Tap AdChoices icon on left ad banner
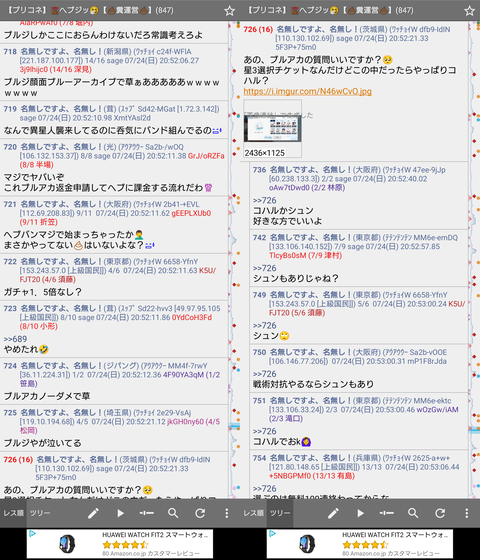 tap(32, 534)
